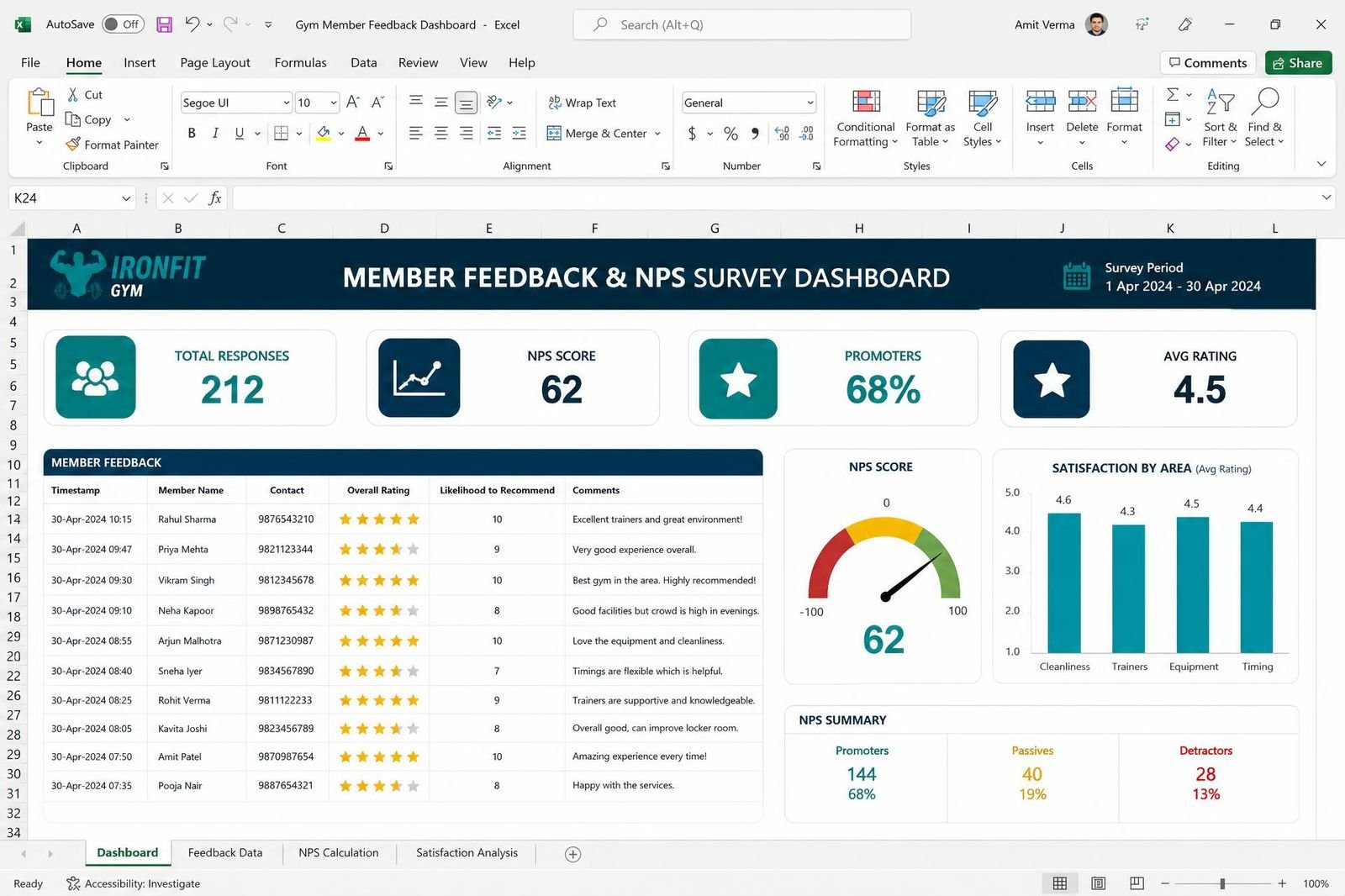Open Cell Styles gallery
The image size is (1345, 896).
coord(982,117)
